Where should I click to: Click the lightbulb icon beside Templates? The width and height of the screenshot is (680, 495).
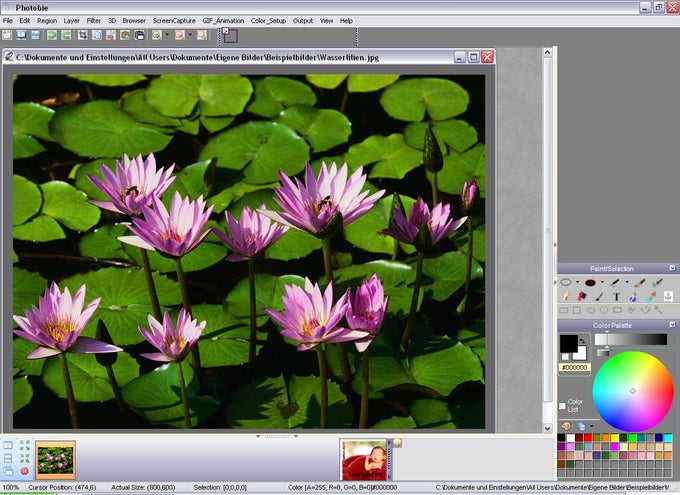click(x=397, y=443)
